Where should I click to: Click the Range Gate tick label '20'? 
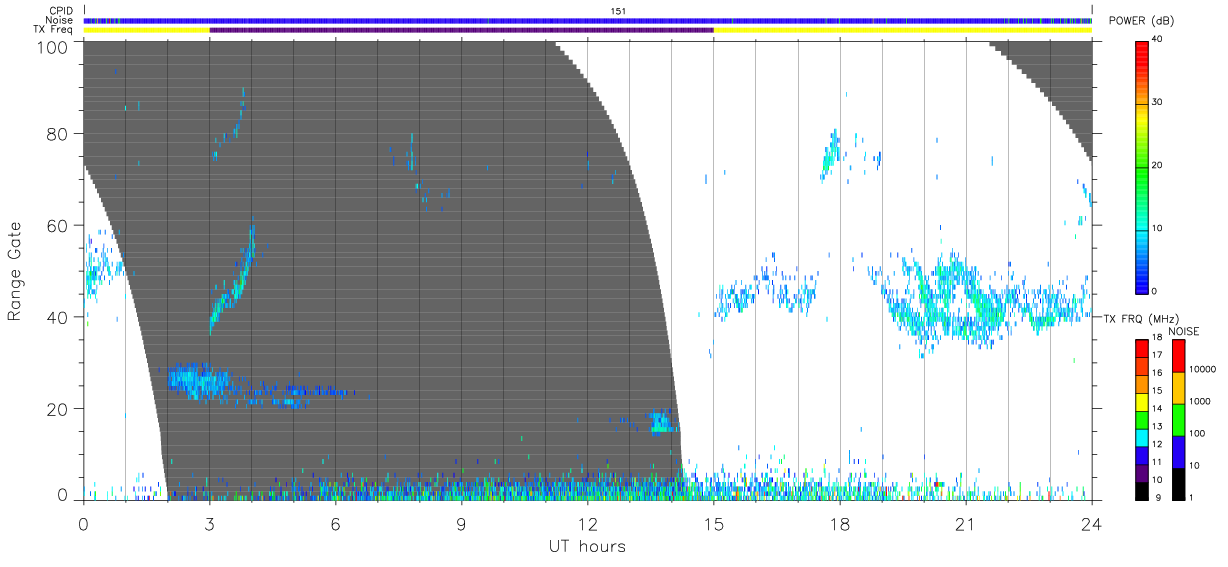(x=58, y=410)
